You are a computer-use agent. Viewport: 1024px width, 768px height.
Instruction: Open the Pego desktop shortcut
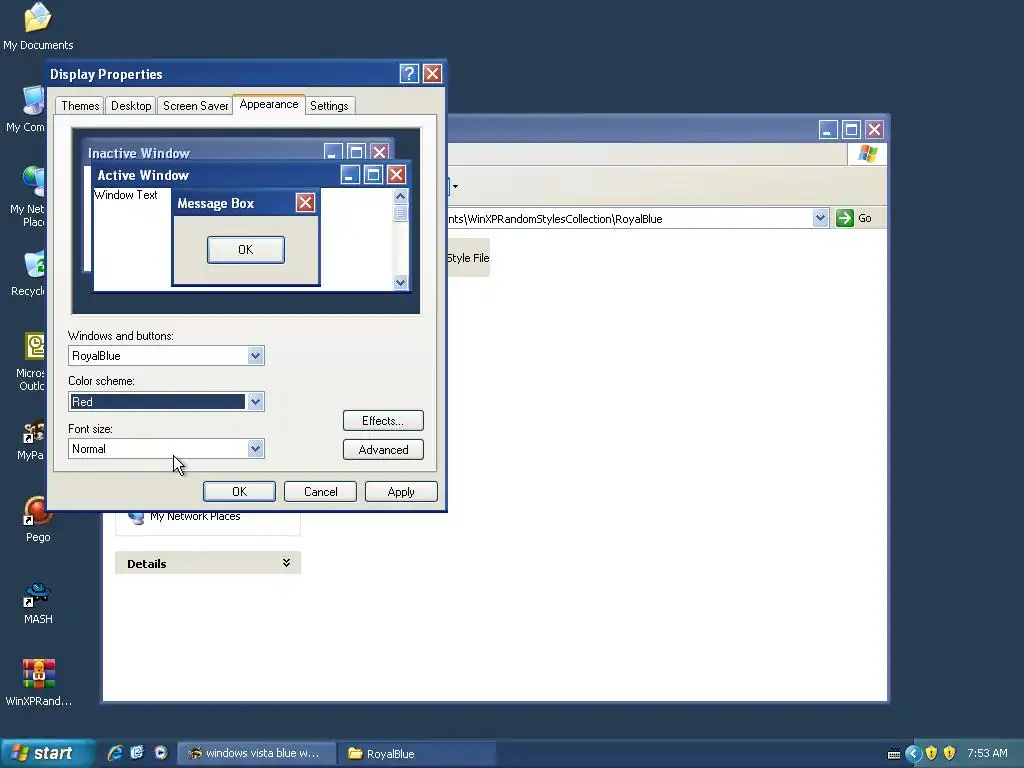38,519
